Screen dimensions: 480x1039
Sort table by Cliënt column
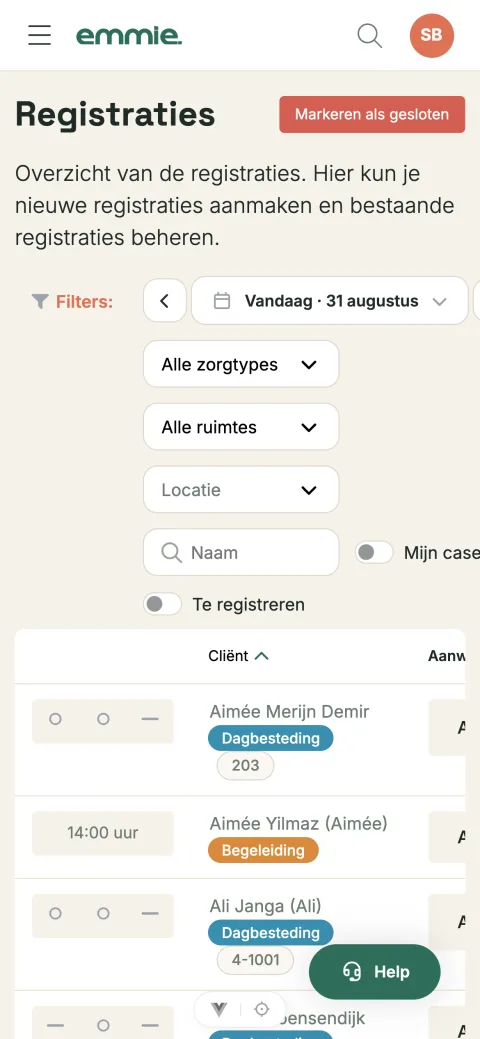tap(238, 656)
